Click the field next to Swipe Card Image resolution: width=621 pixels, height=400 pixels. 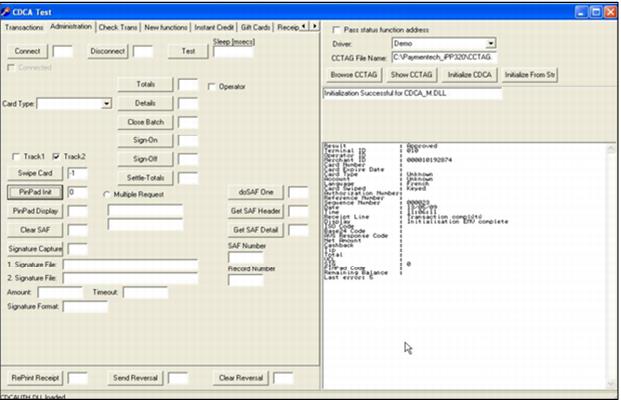[77, 173]
